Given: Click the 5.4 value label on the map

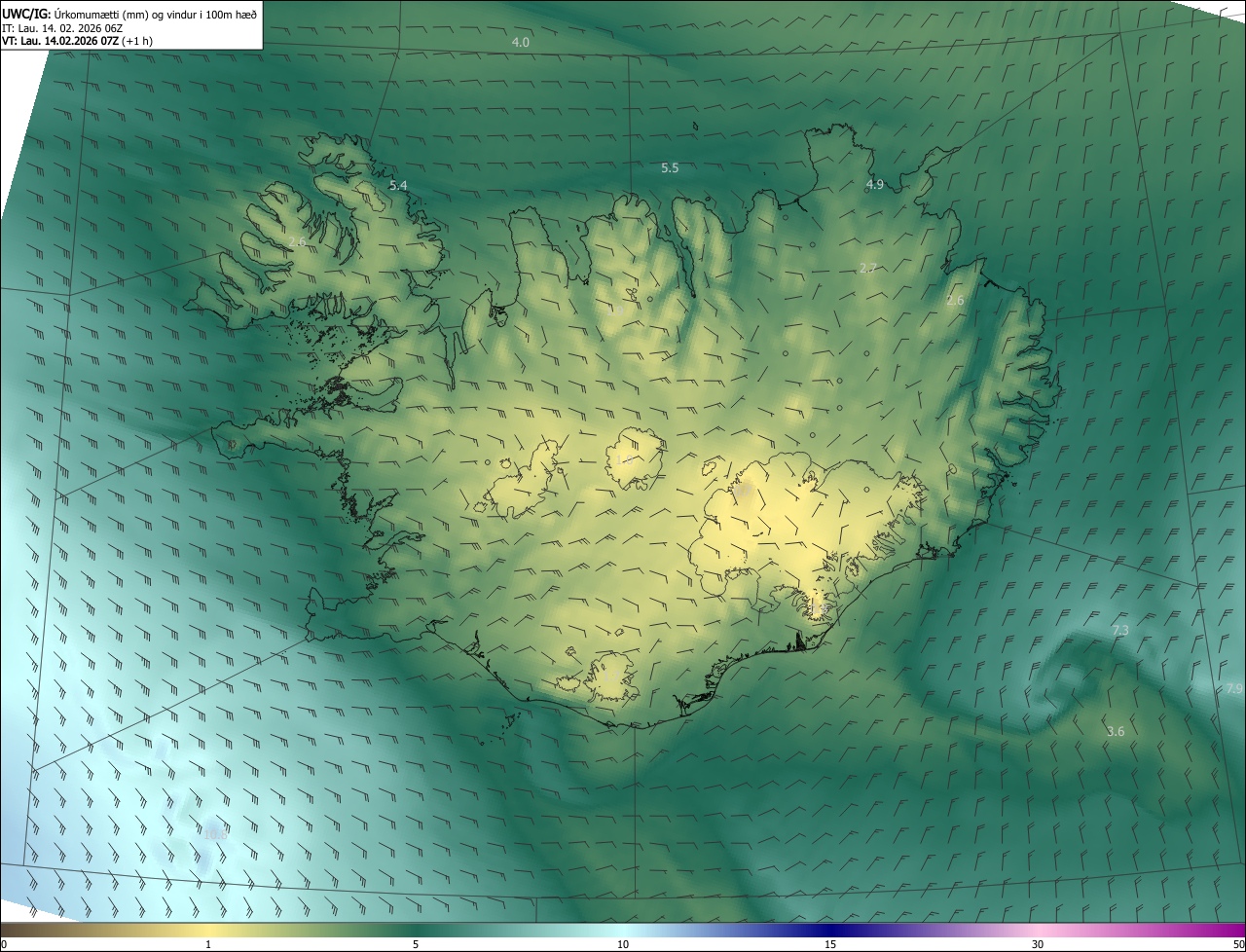Looking at the screenshot, I should pyautogui.click(x=398, y=185).
